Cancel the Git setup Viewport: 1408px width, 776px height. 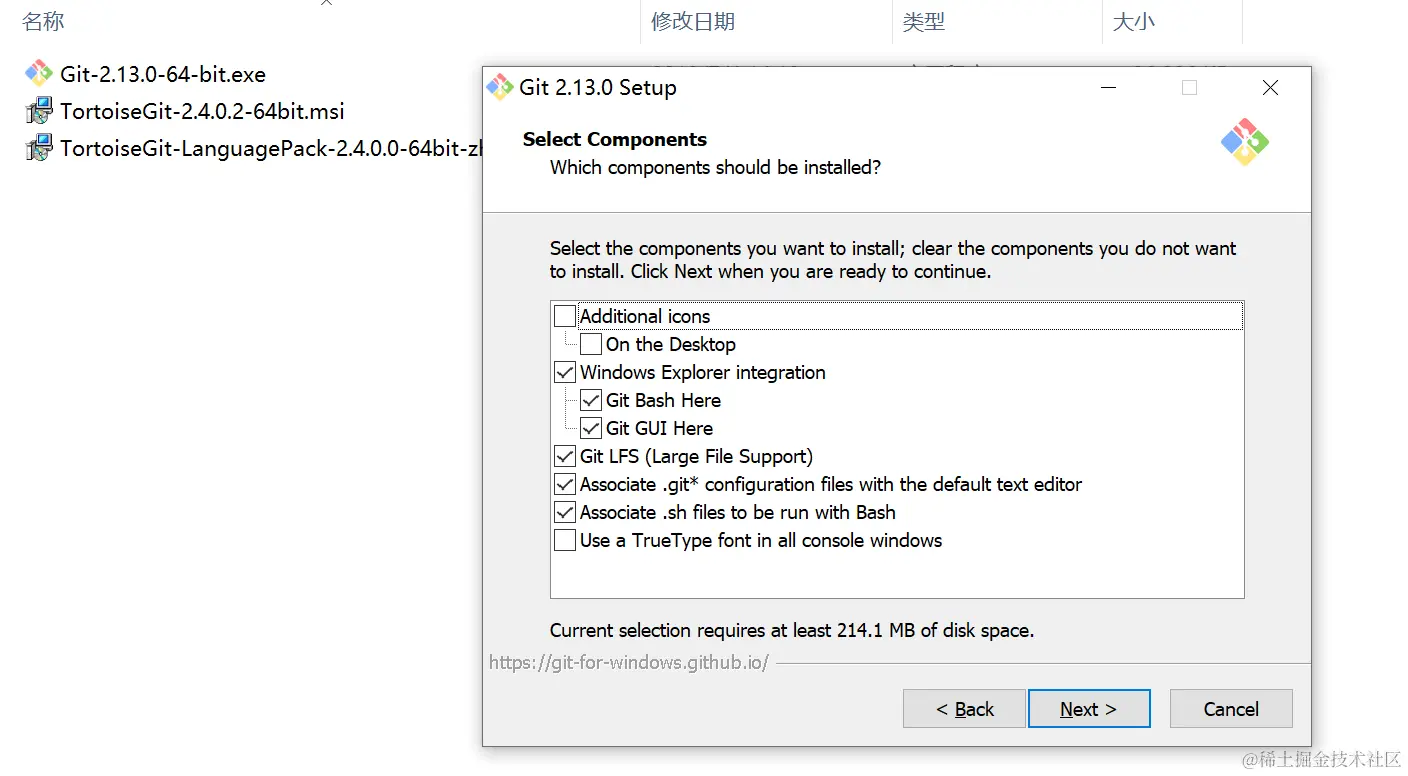pyautogui.click(x=1231, y=709)
